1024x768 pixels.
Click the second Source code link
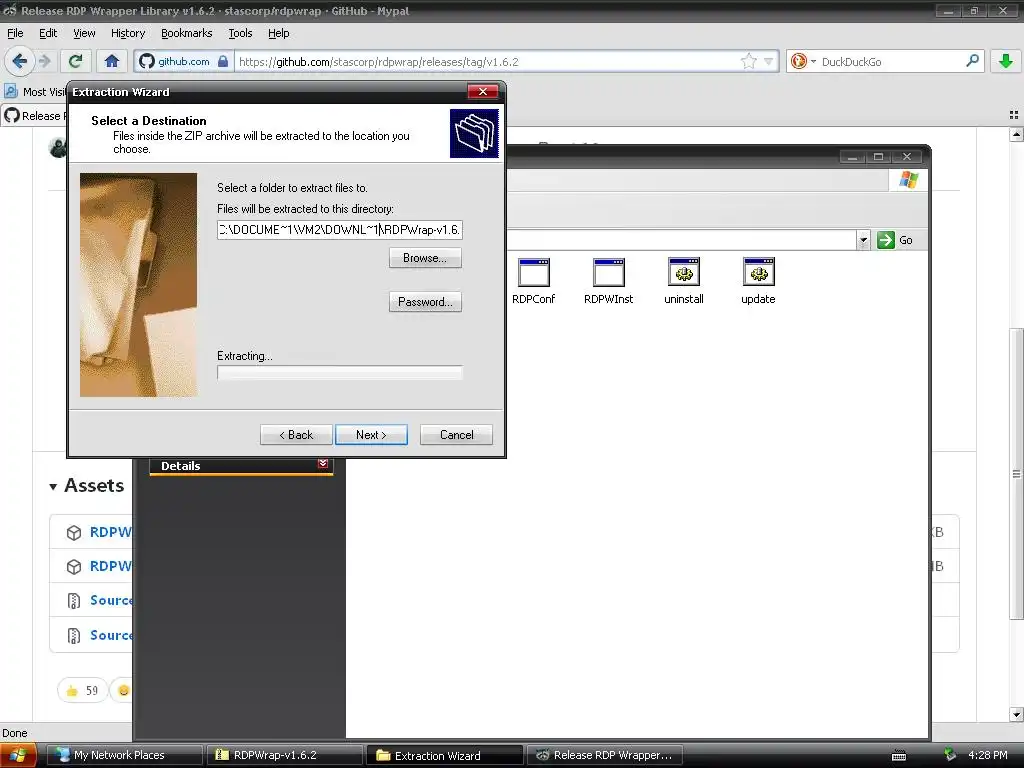click(111, 635)
